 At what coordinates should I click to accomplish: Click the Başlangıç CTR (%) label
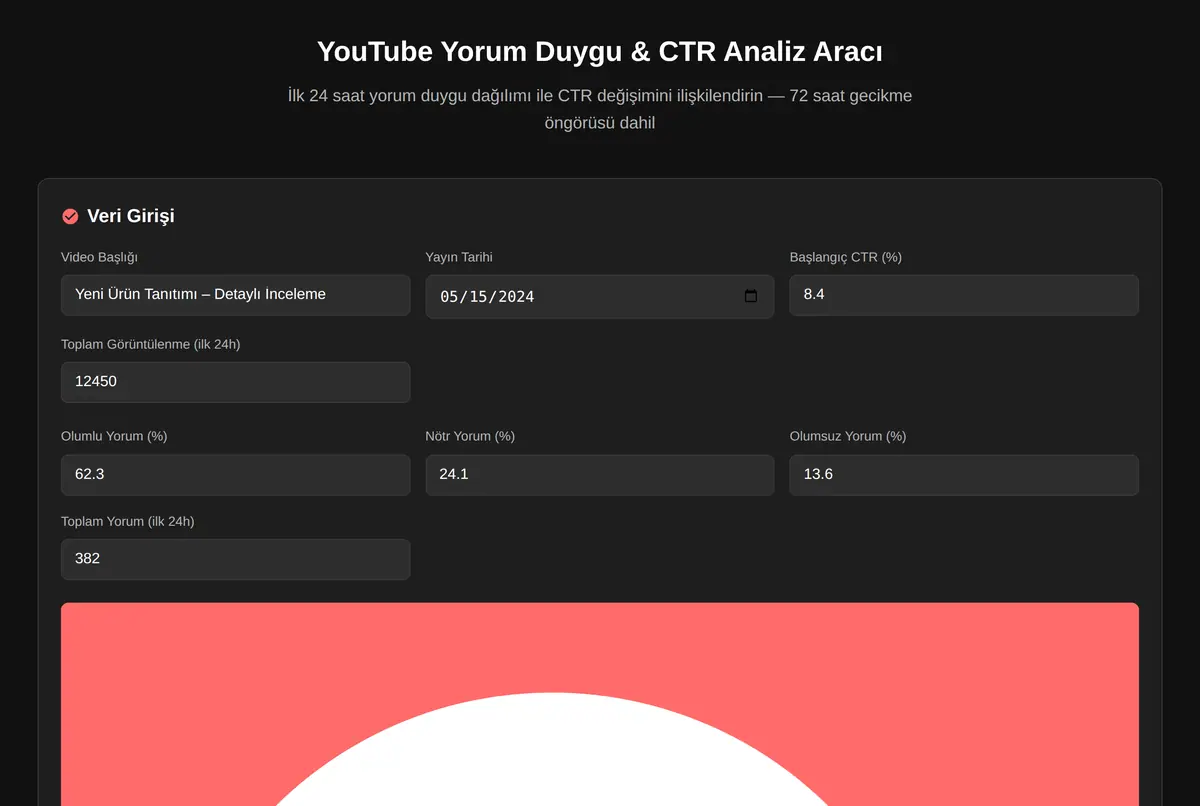pos(846,257)
